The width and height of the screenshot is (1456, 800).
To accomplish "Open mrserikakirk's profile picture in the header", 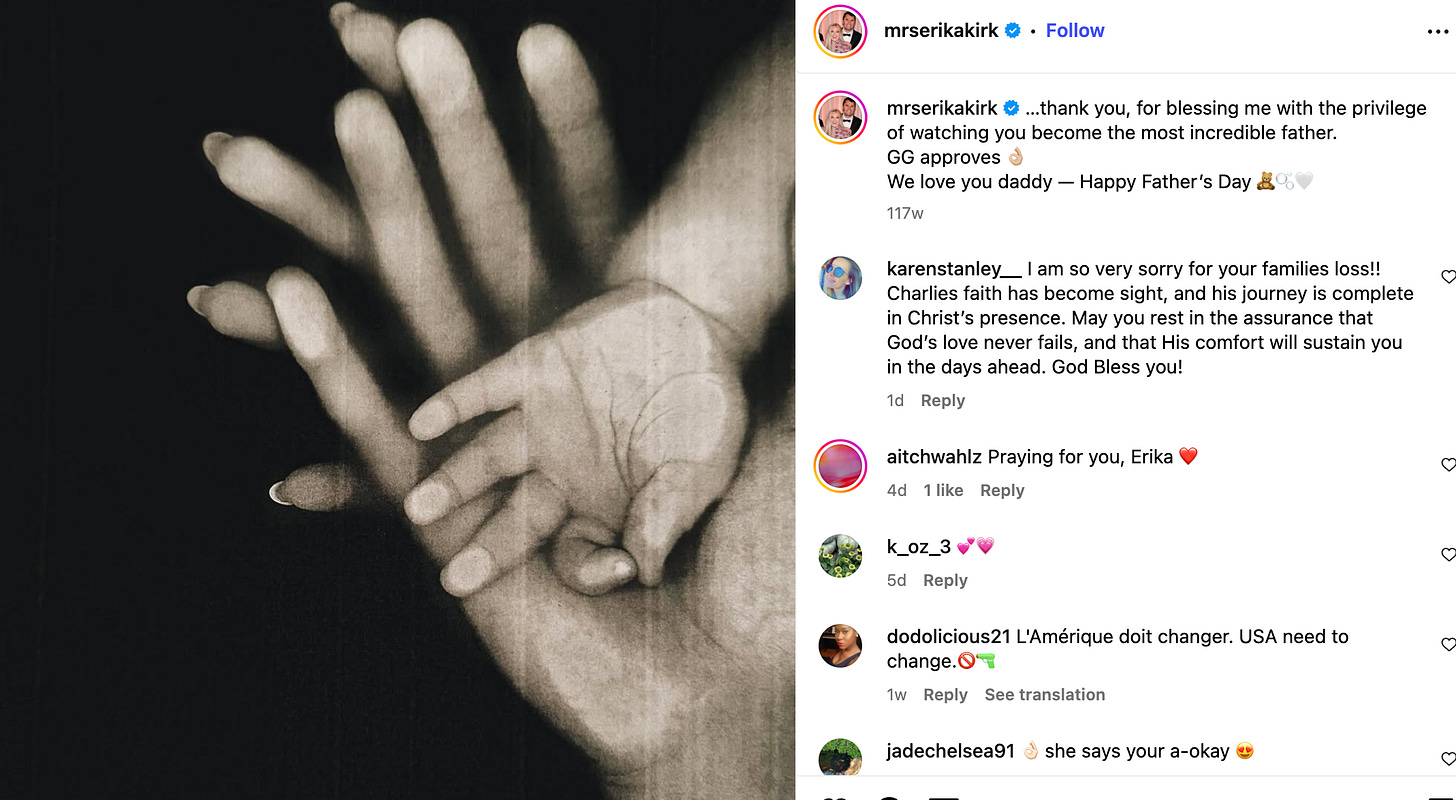I will tap(840, 31).
